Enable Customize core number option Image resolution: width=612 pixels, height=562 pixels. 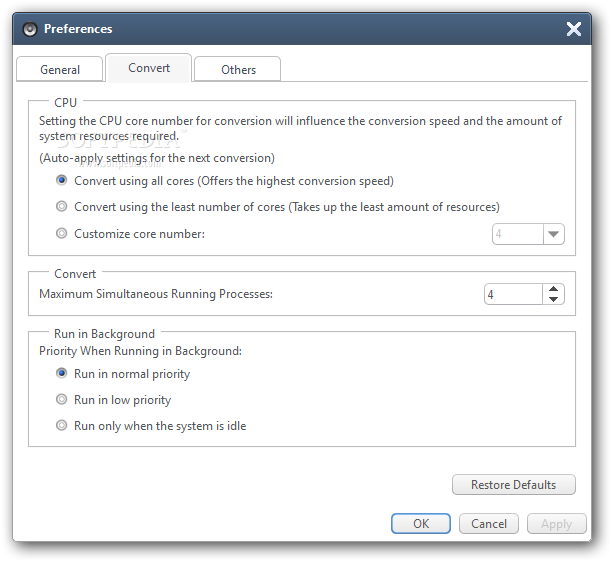(x=61, y=233)
